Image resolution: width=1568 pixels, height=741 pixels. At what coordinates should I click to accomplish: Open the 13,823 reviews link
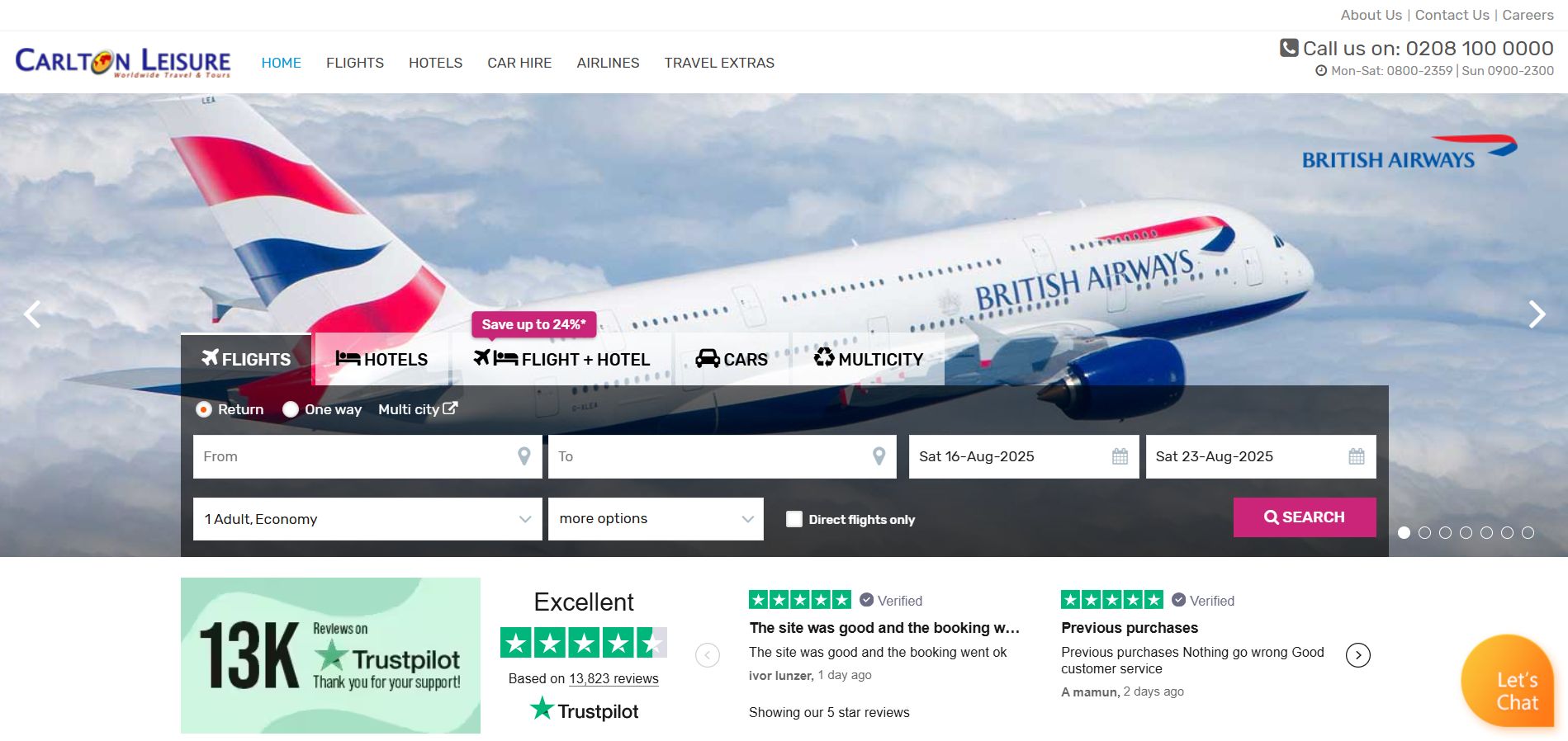point(613,678)
